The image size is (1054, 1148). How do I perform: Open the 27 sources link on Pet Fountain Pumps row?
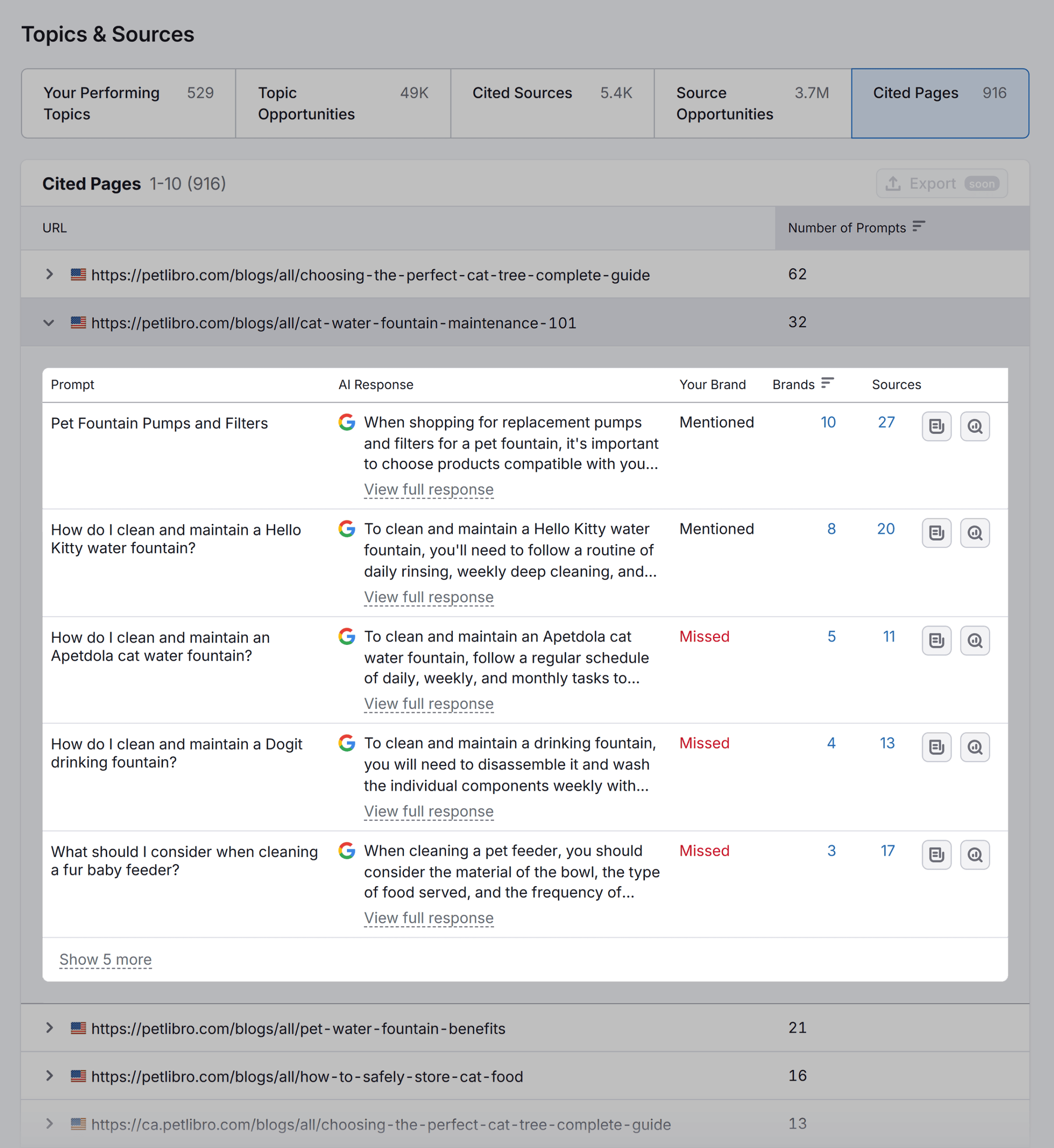(886, 422)
